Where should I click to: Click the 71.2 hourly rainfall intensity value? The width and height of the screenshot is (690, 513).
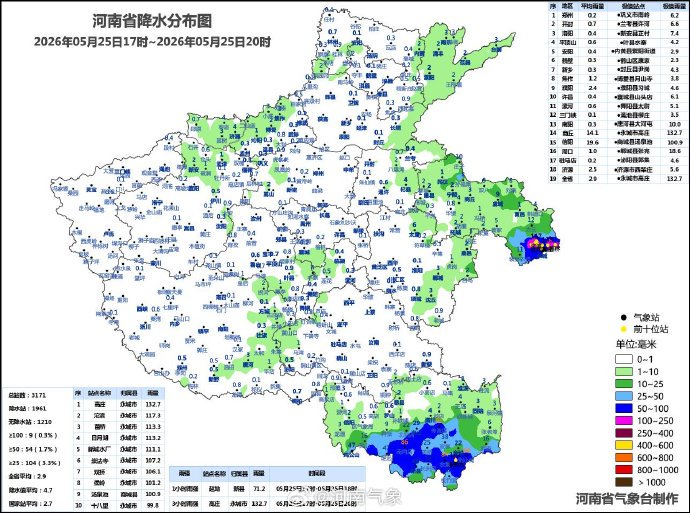click(x=259, y=489)
